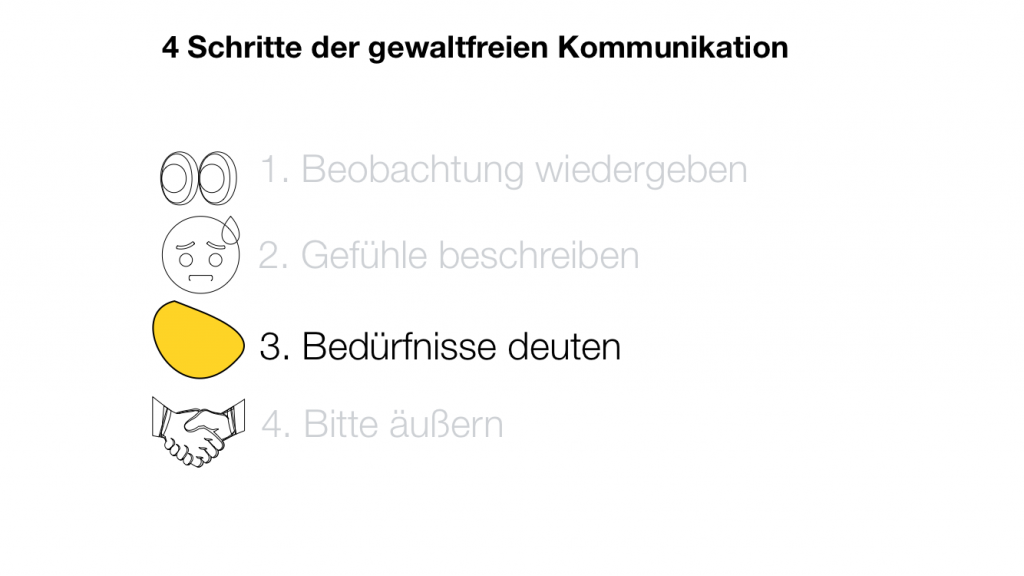Click the greyed step '2. Gefühle beschreiben'

tap(449, 256)
